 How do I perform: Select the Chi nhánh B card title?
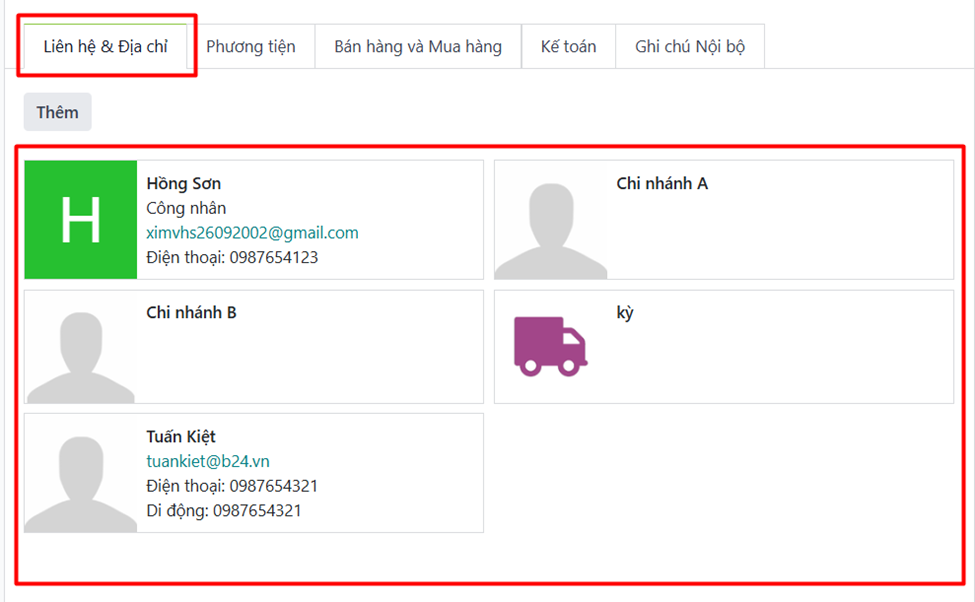tap(191, 313)
